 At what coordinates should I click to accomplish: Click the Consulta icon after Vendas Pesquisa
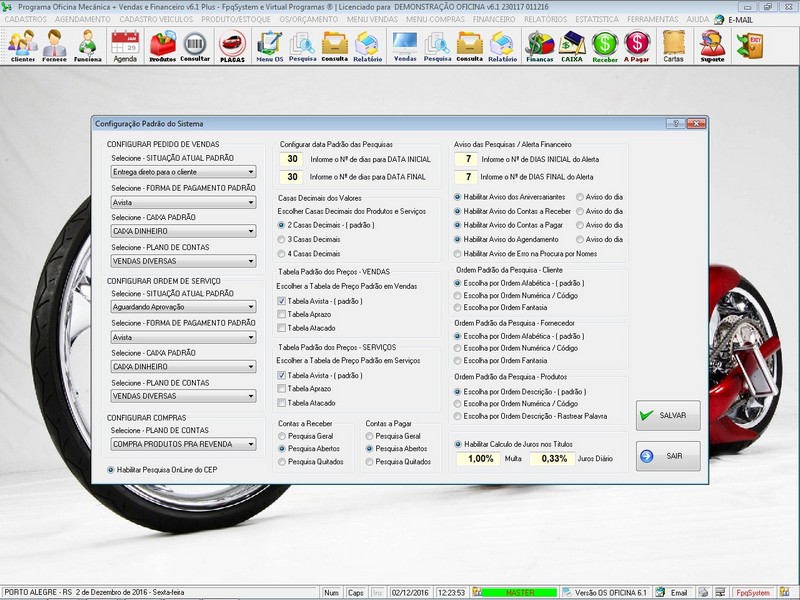point(469,45)
